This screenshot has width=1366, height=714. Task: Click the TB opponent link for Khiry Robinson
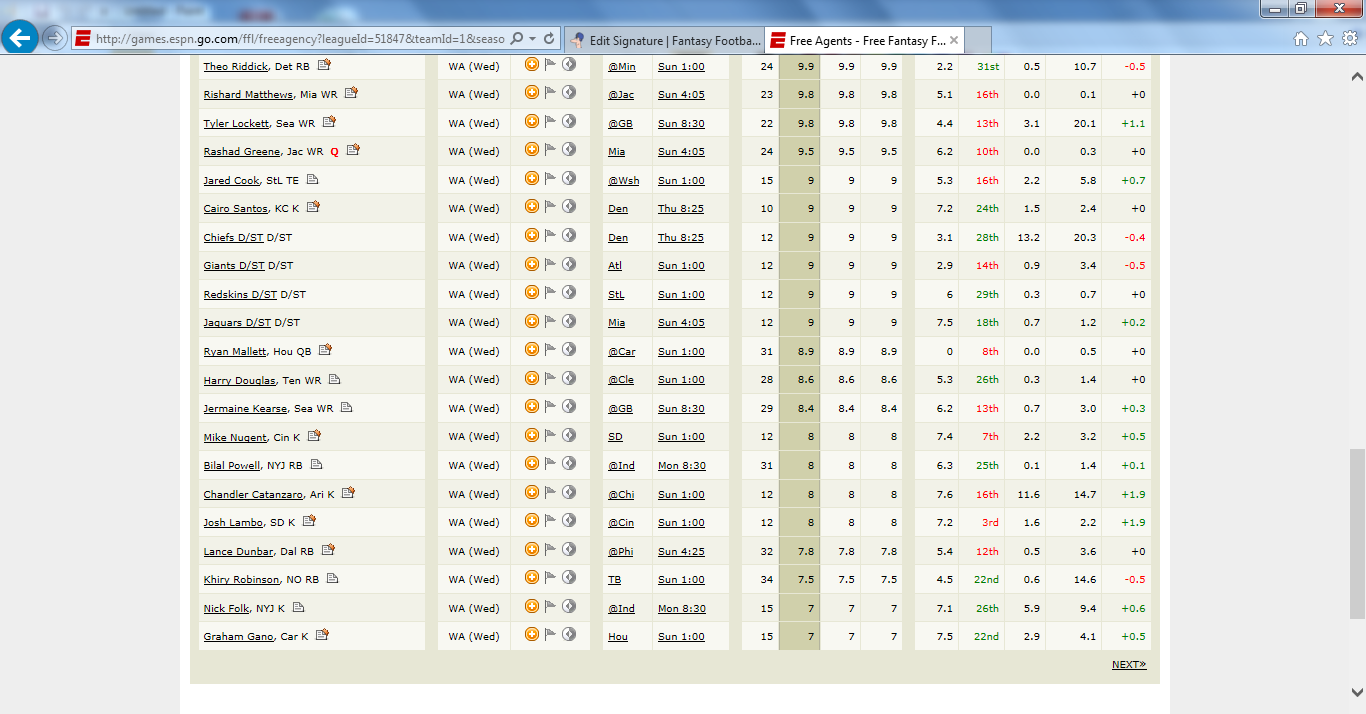tap(614, 579)
